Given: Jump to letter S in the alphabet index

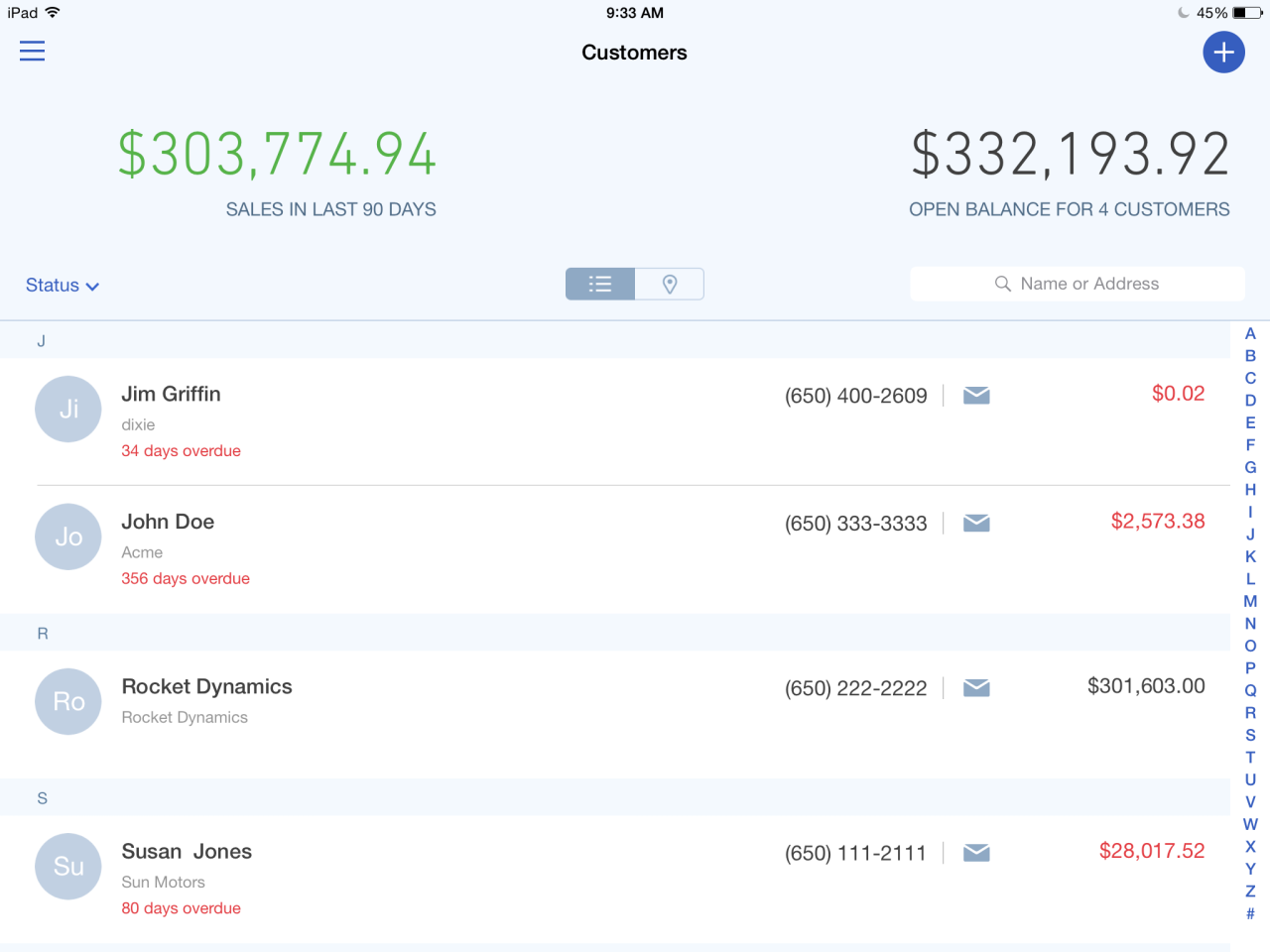Looking at the screenshot, I should click(x=1250, y=735).
